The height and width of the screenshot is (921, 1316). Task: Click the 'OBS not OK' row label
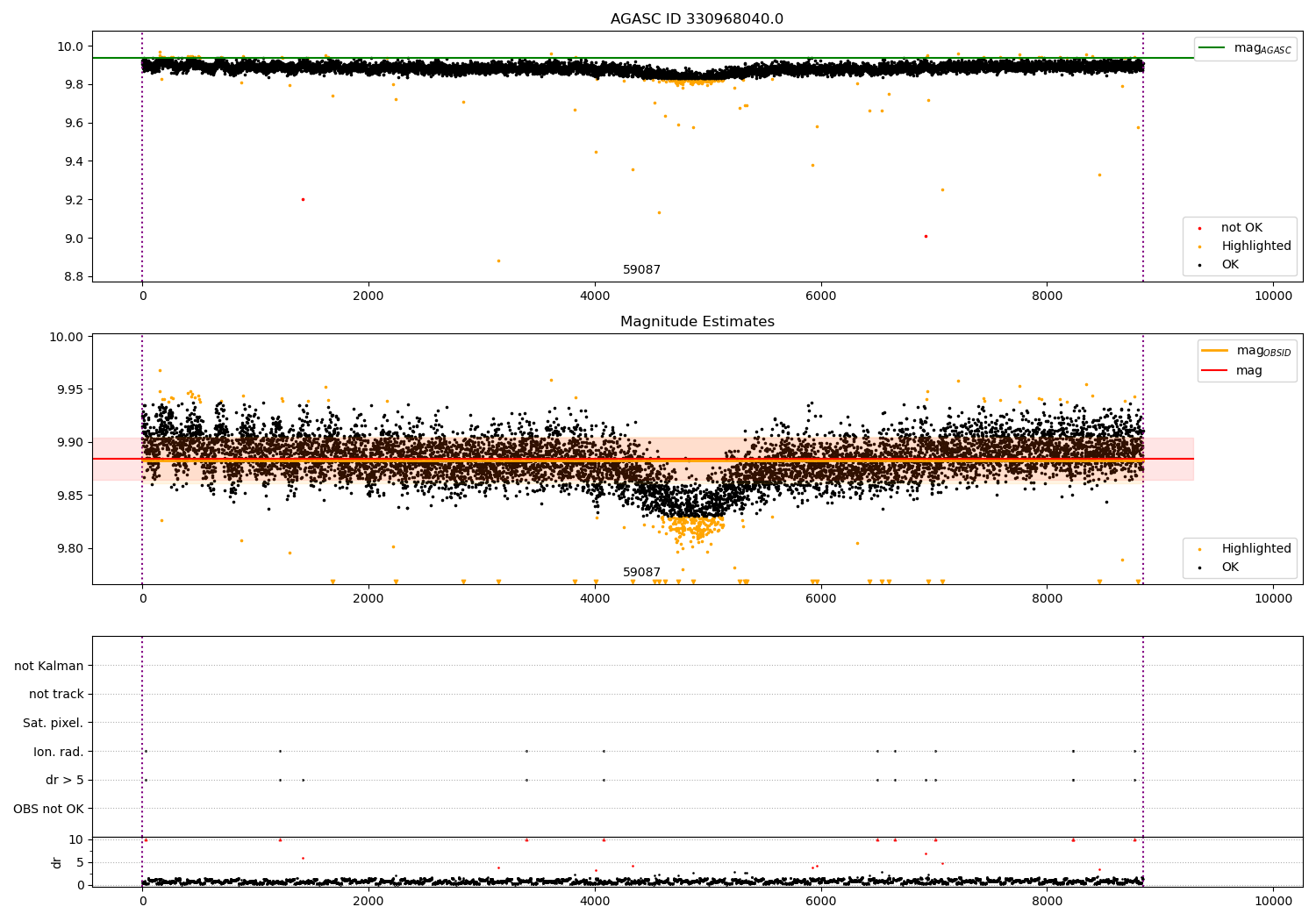click(49, 809)
